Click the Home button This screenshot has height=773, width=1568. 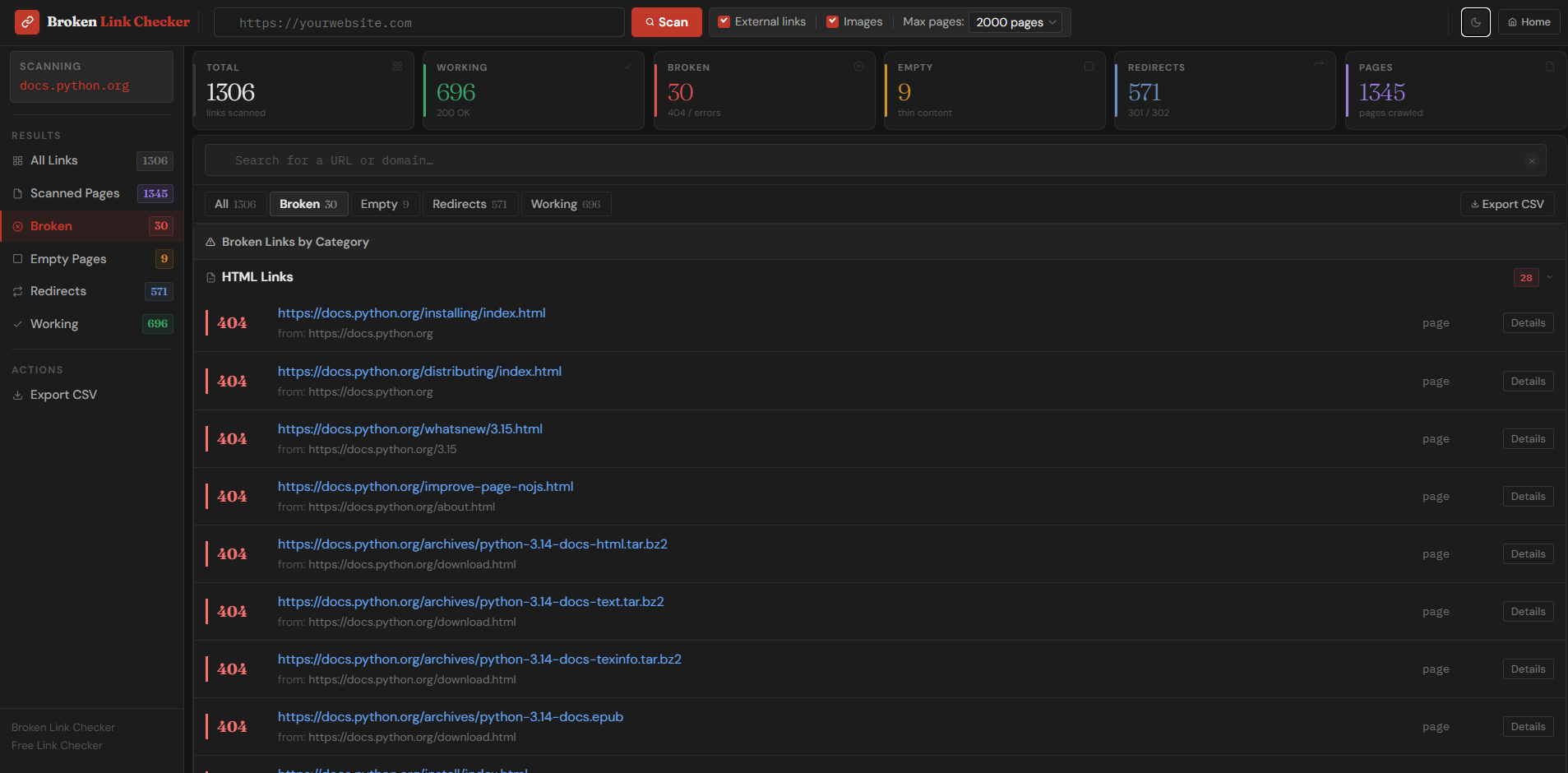[x=1528, y=21]
